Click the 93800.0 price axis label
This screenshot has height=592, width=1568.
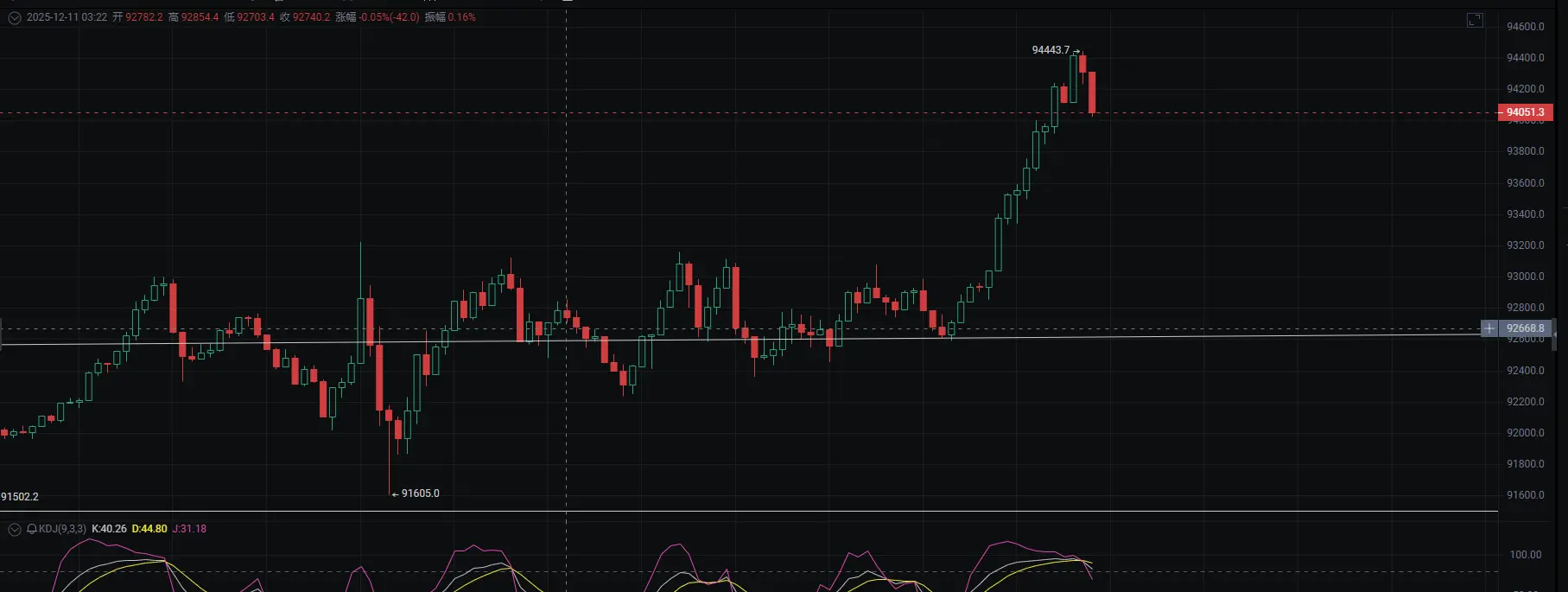(x=1526, y=151)
